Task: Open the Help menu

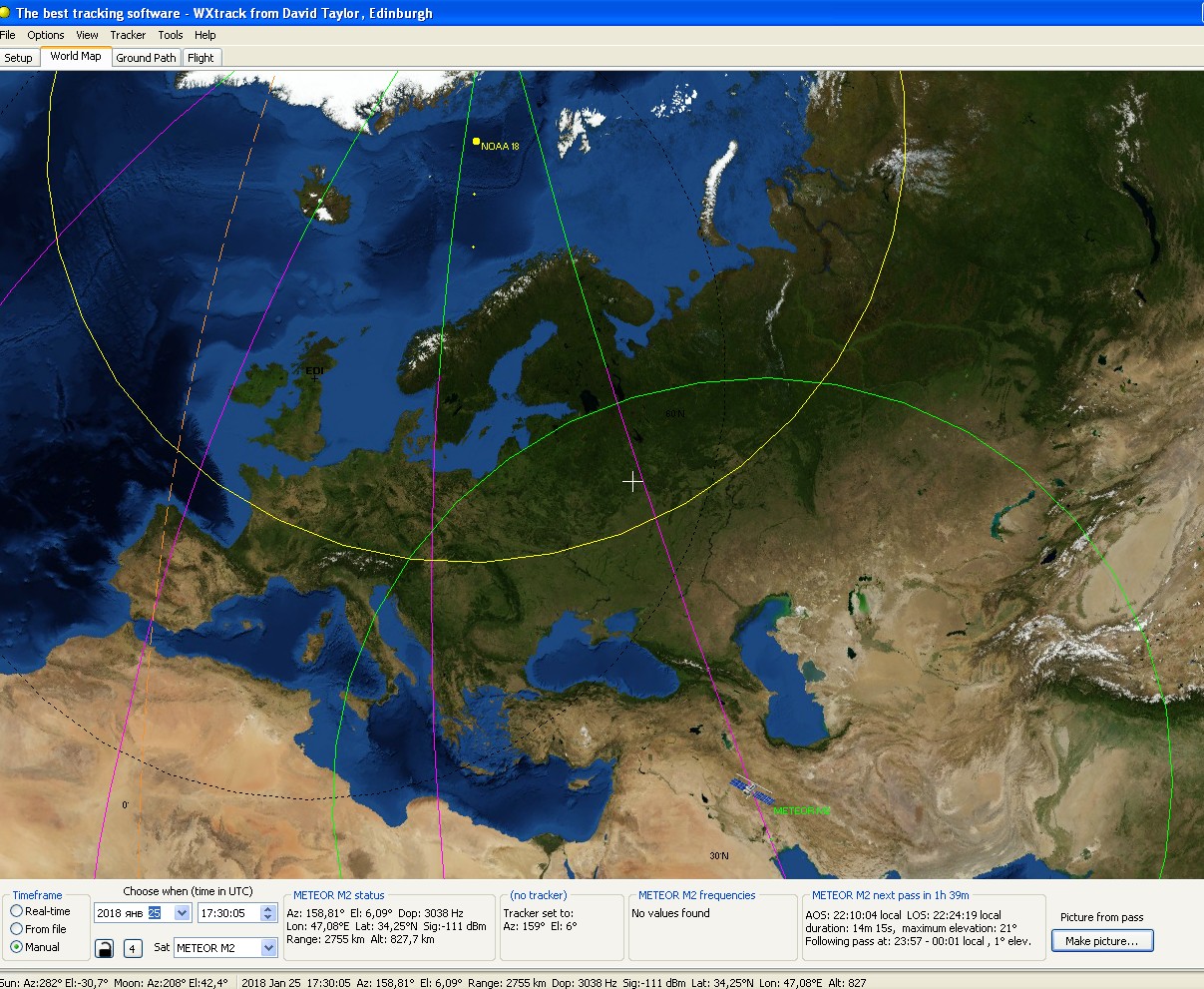Action: point(205,35)
